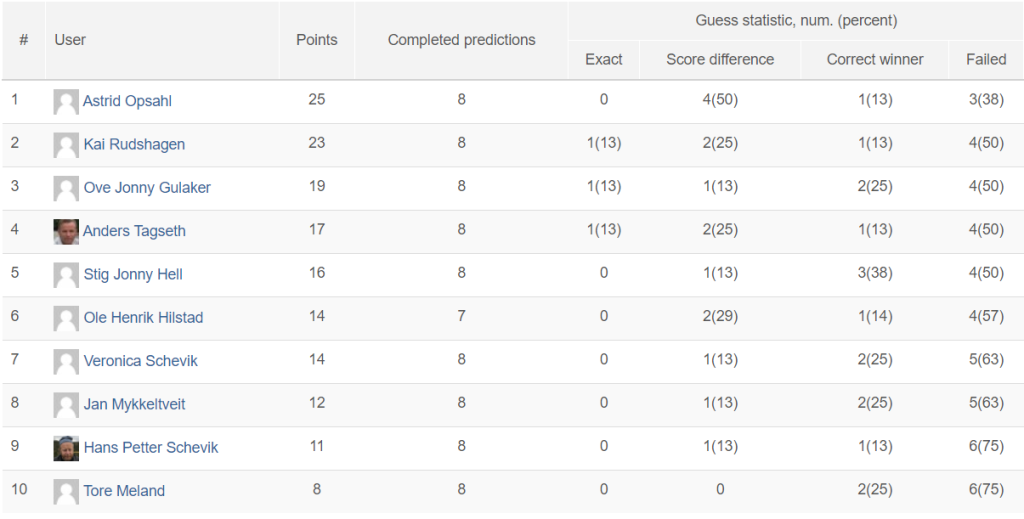Select the Score difference column header

pyautogui.click(x=720, y=59)
